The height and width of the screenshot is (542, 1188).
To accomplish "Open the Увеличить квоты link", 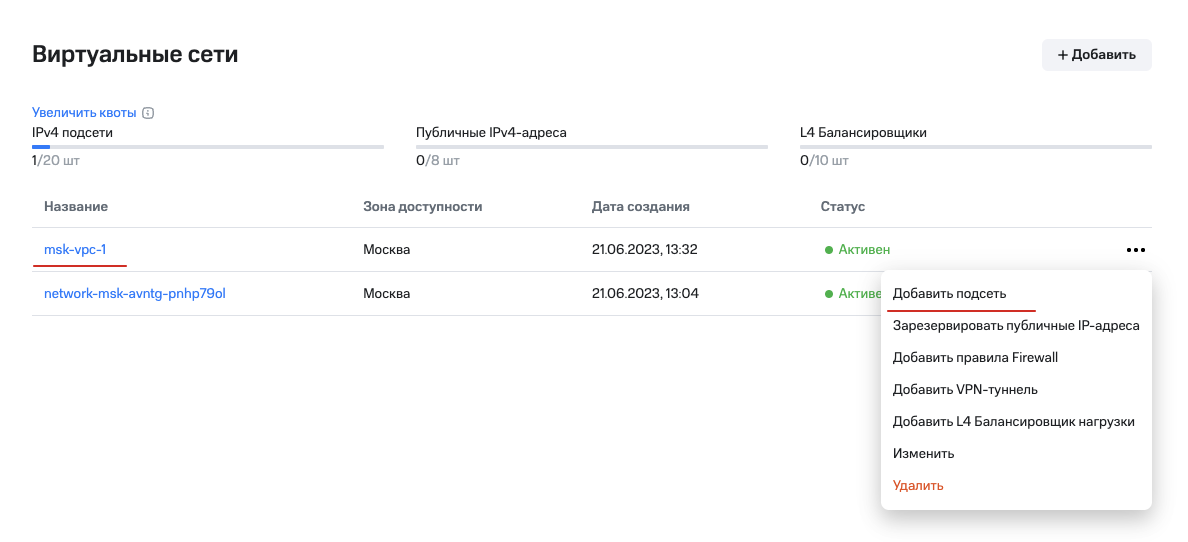I will (83, 113).
